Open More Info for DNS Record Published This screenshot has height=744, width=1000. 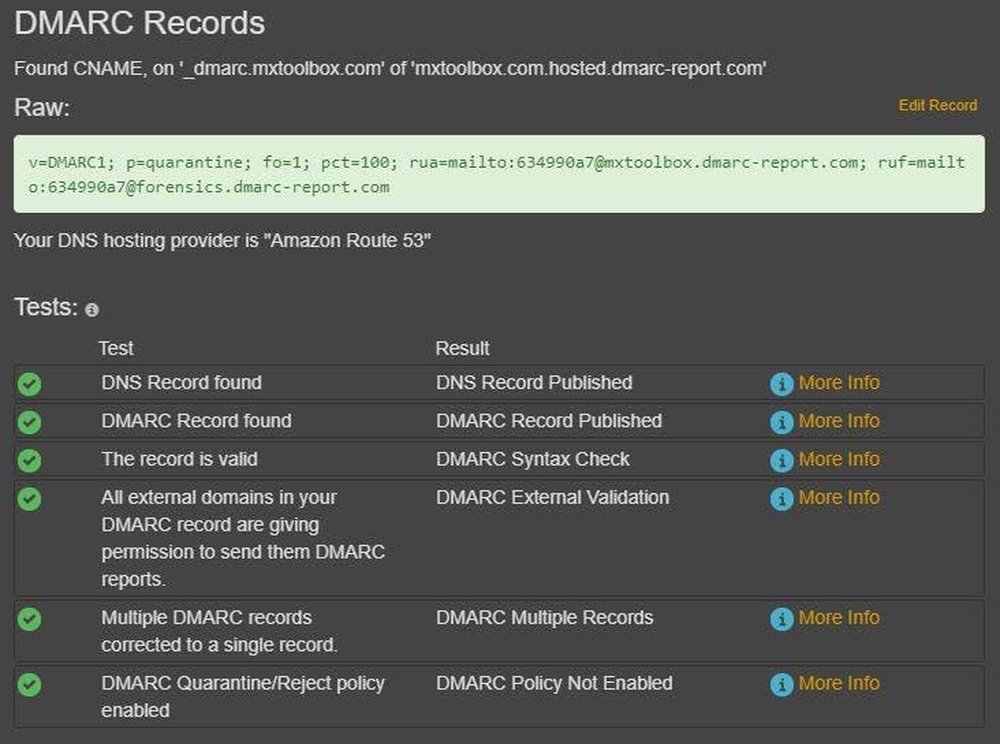tap(841, 383)
